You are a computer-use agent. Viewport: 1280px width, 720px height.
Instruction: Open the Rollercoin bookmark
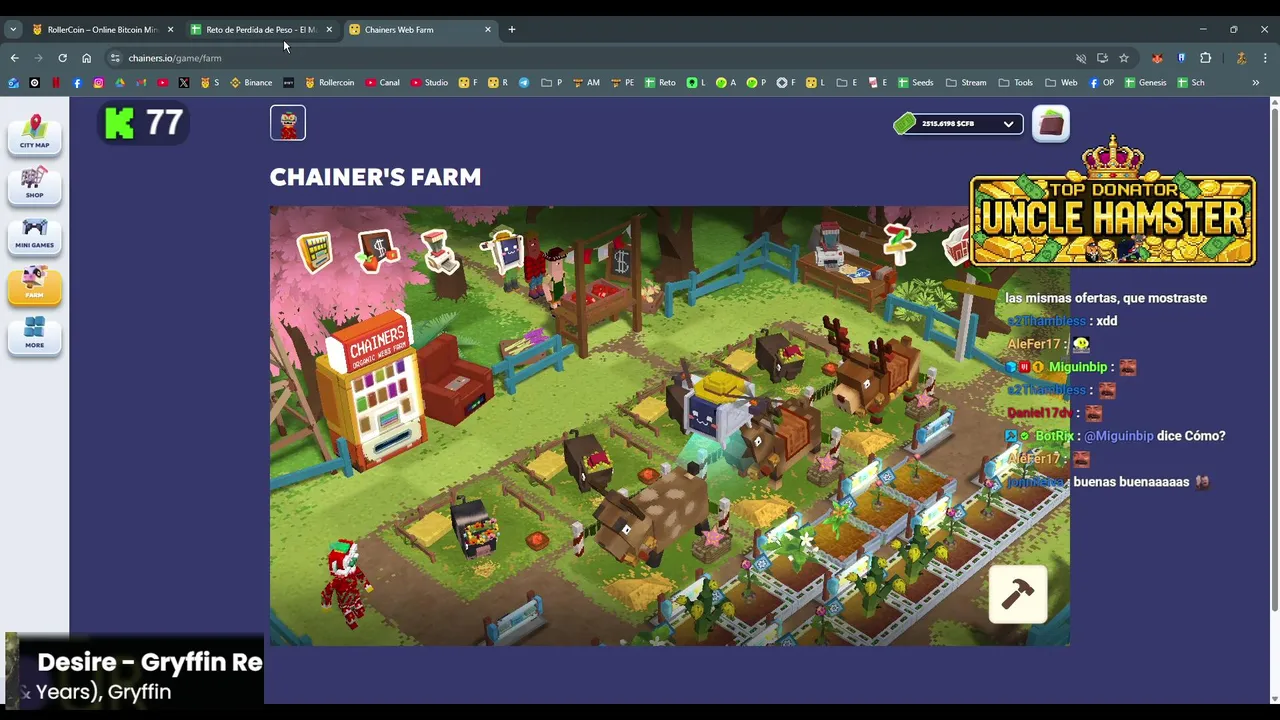(330, 83)
